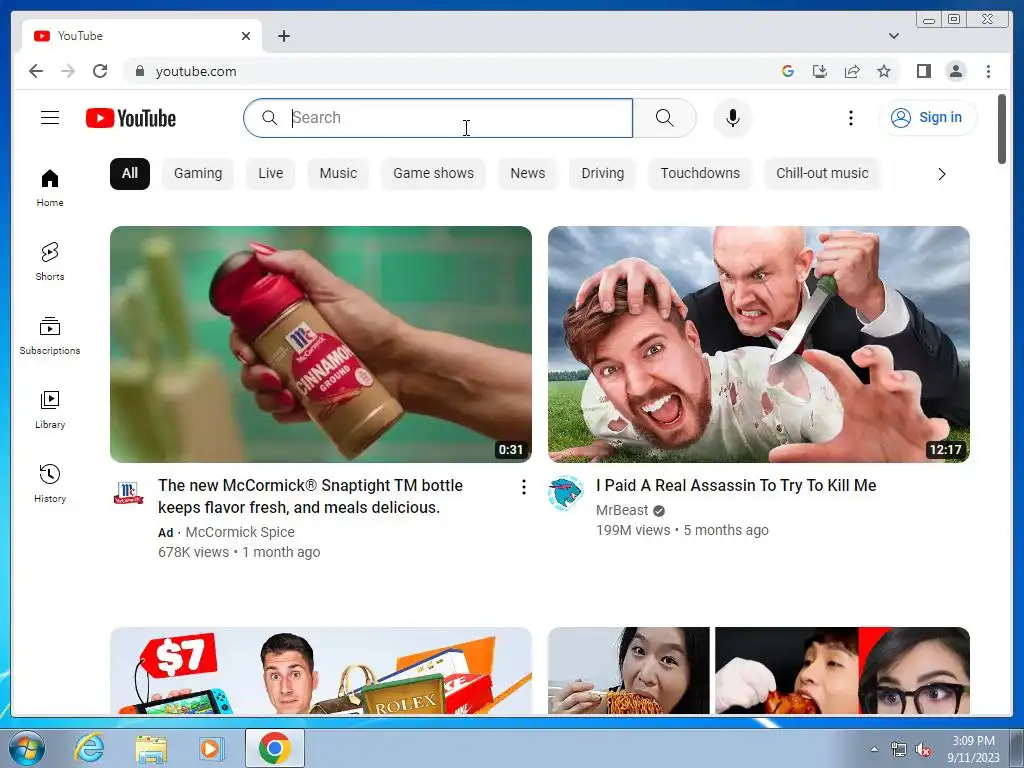Expand the tab search dropdown arrow

[893, 36]
